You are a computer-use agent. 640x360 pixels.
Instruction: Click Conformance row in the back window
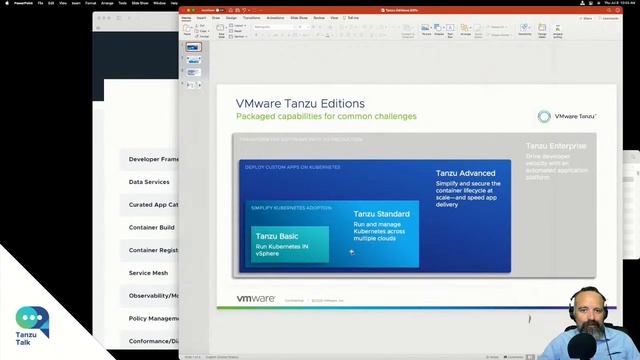click(149, 341)
